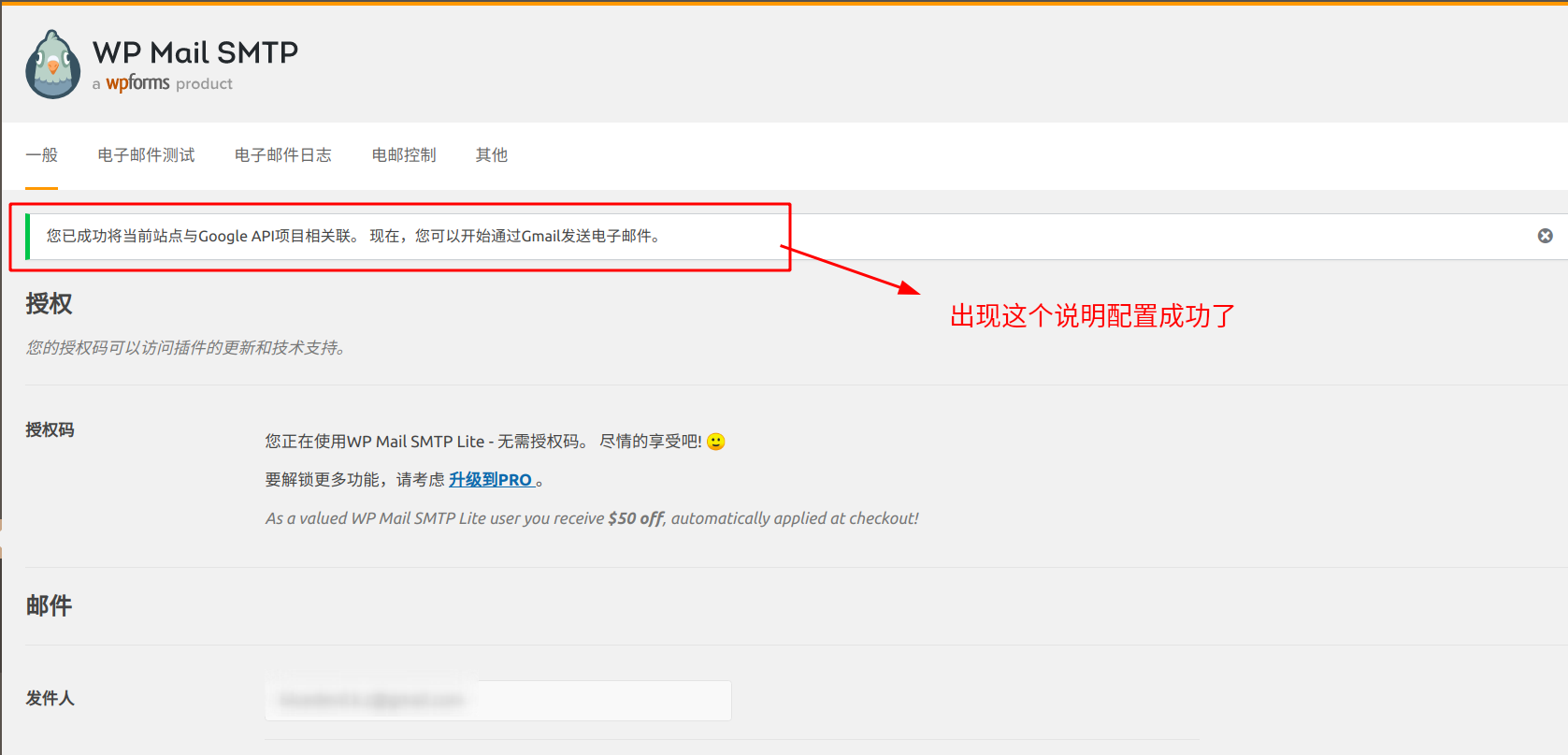The image size is (1568, 755).
Task: Click the WP Mail SMTP title text
Action: coord(195,52)
